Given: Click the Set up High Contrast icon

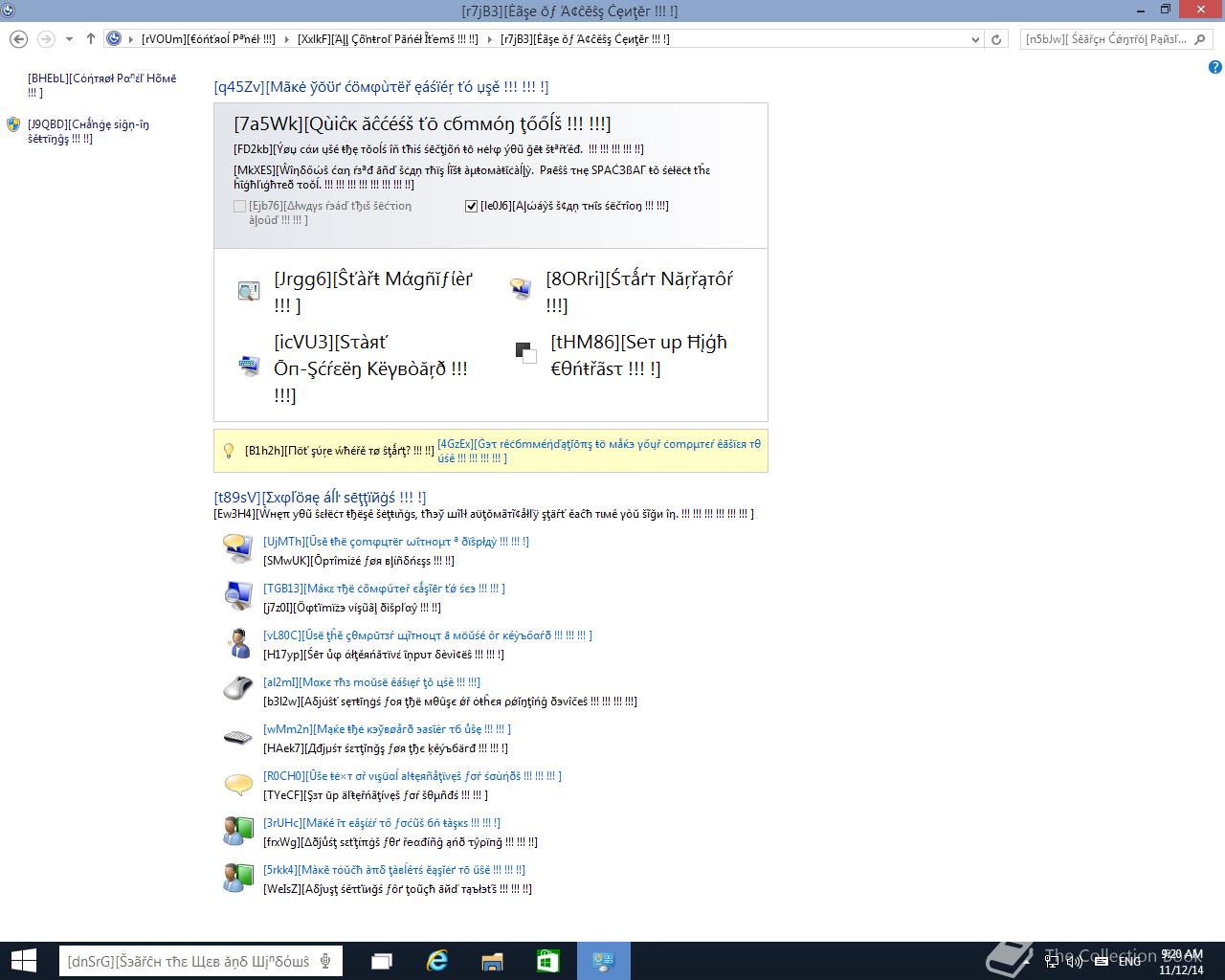Looking at the screenshot, I should (525, 353).
